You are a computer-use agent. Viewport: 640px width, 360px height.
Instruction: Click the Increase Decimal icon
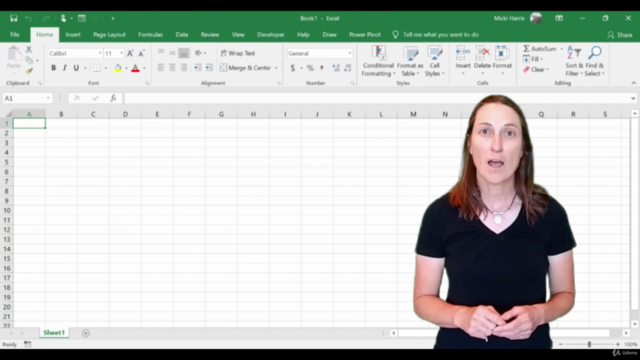click(x=336, y=68)
